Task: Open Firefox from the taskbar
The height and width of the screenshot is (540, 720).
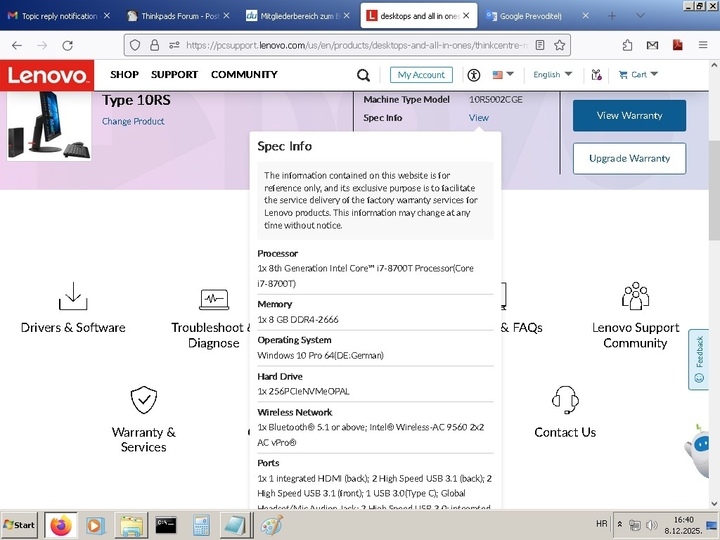Action: click(x=62, y=524)
